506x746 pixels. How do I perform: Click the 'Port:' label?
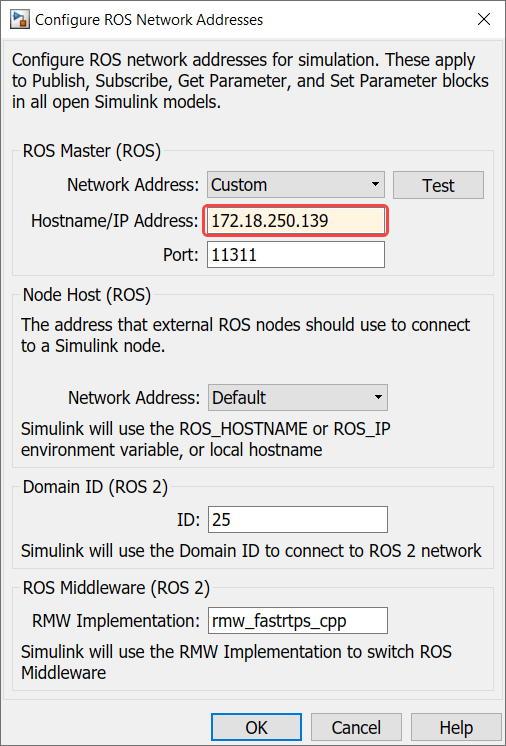coord(181,255)
